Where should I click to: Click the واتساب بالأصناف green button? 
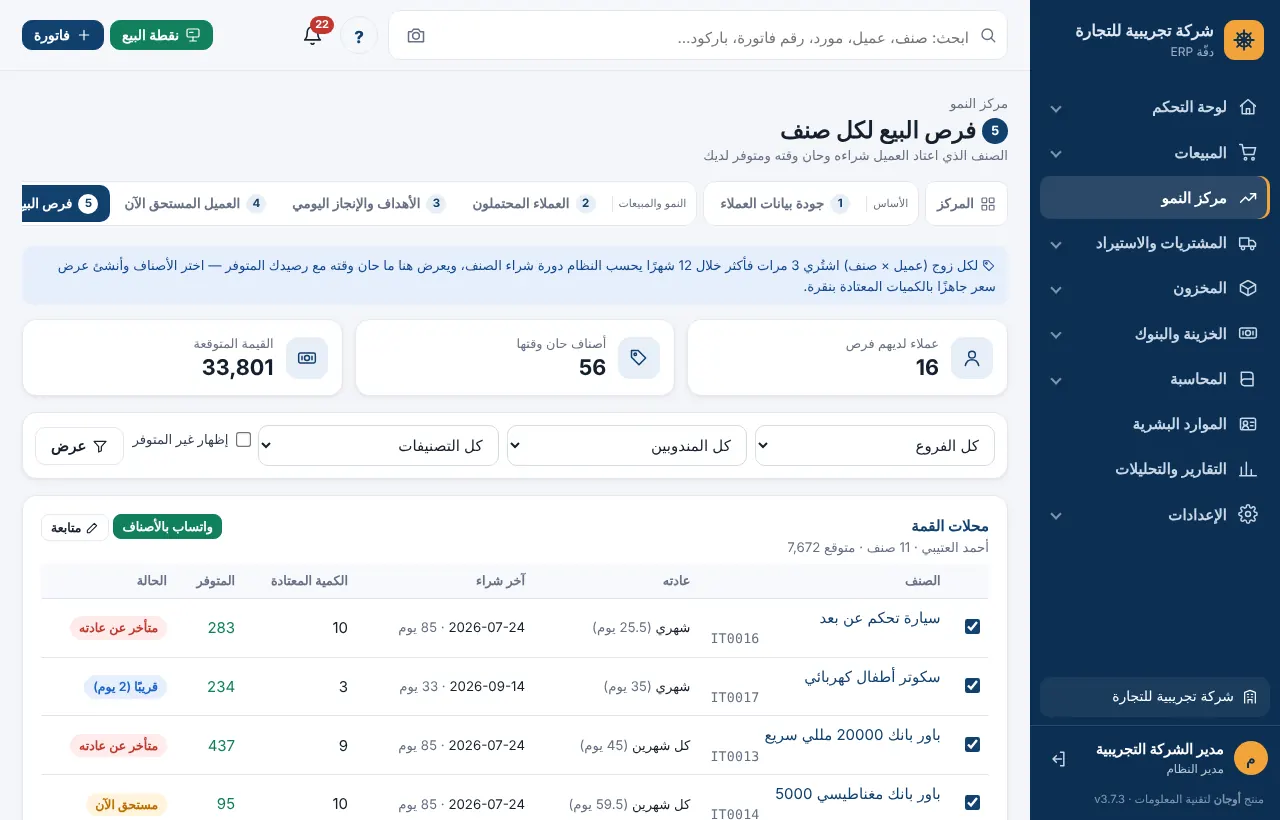click(167, 527)
